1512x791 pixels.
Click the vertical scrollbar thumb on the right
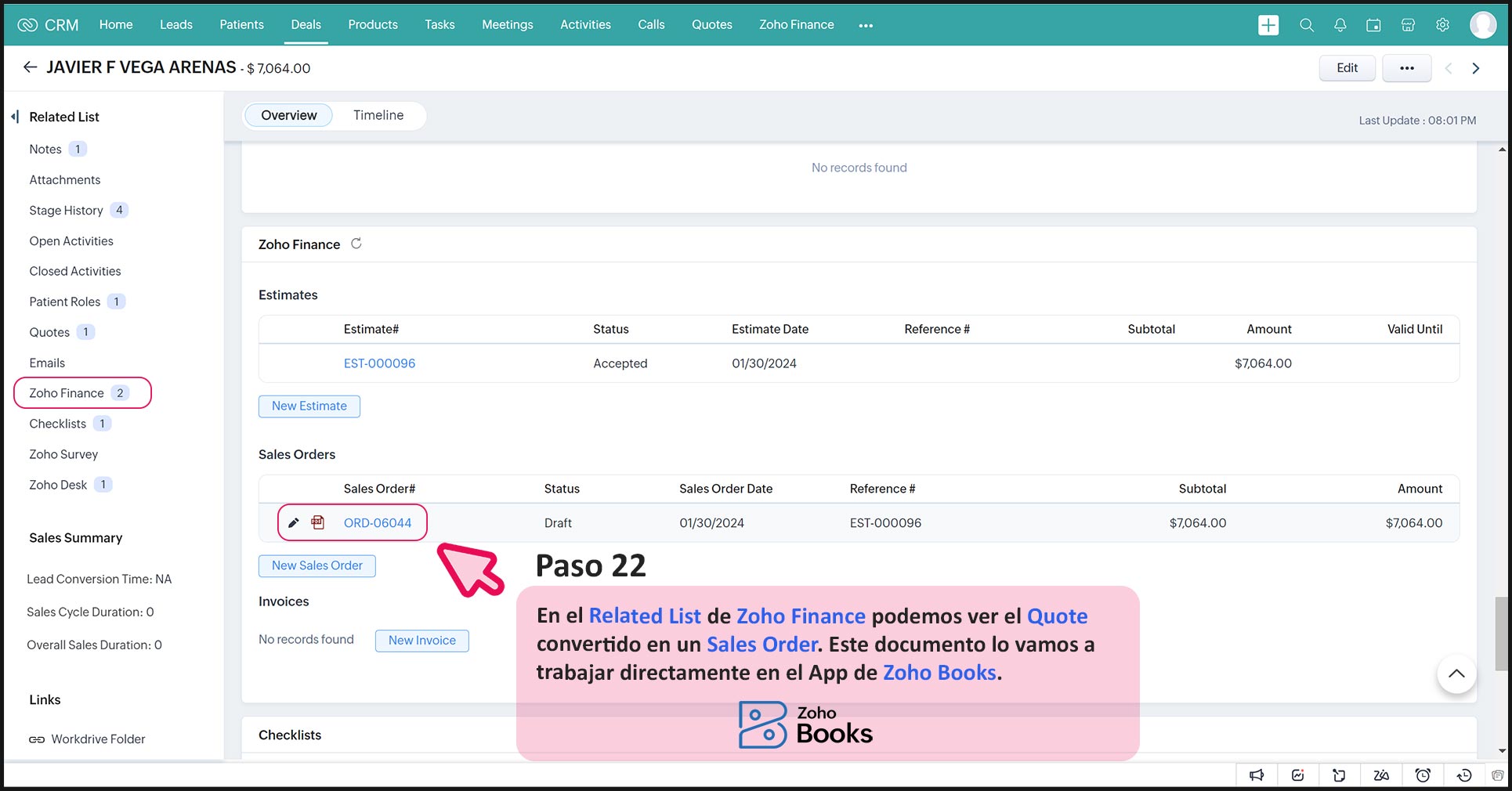point(1501,633)
